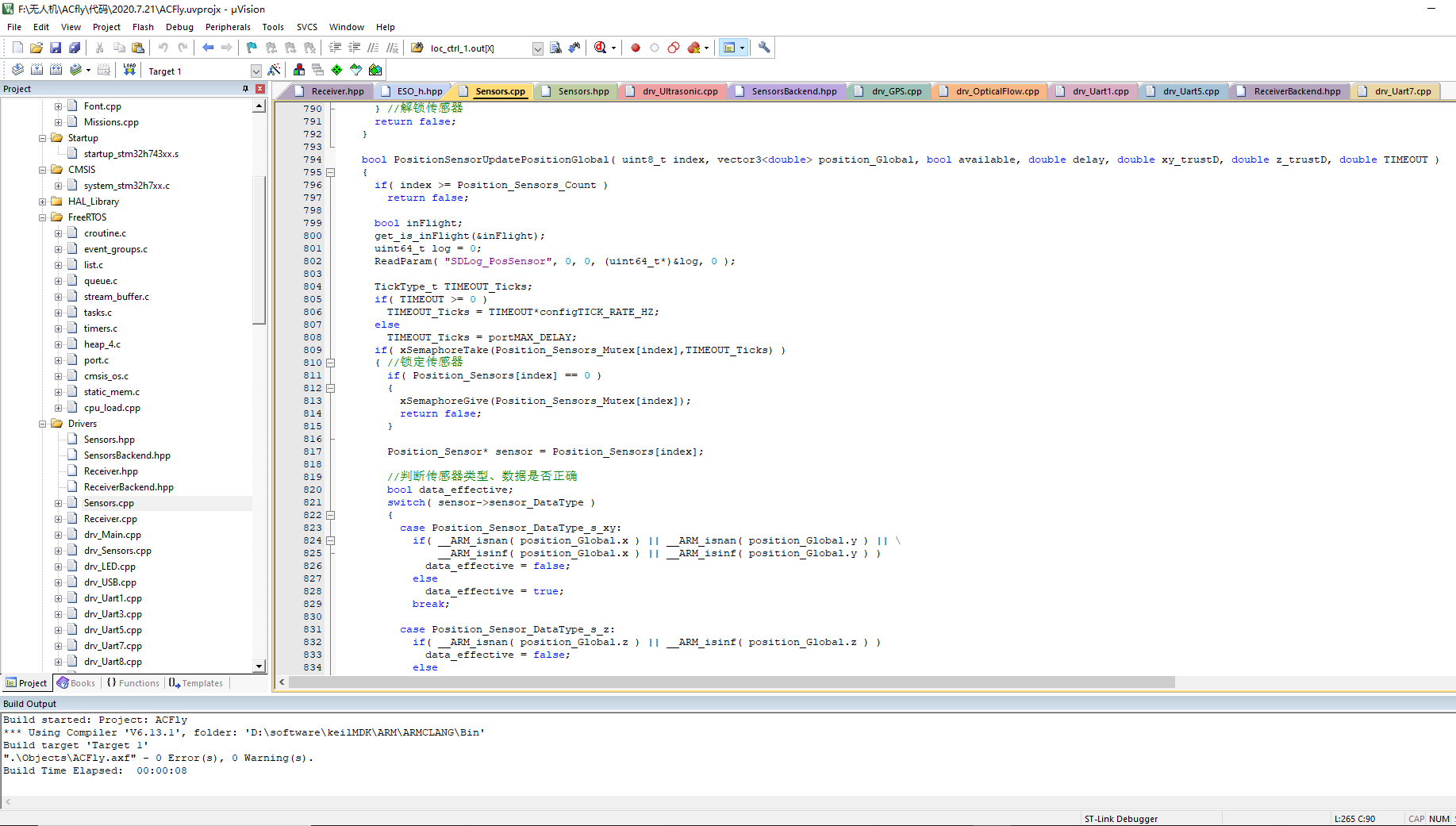Image resolution: width=1456 pixels, height=826 pixels.
Task: Click the Paste clipboard icon
Action: [138, 48]
